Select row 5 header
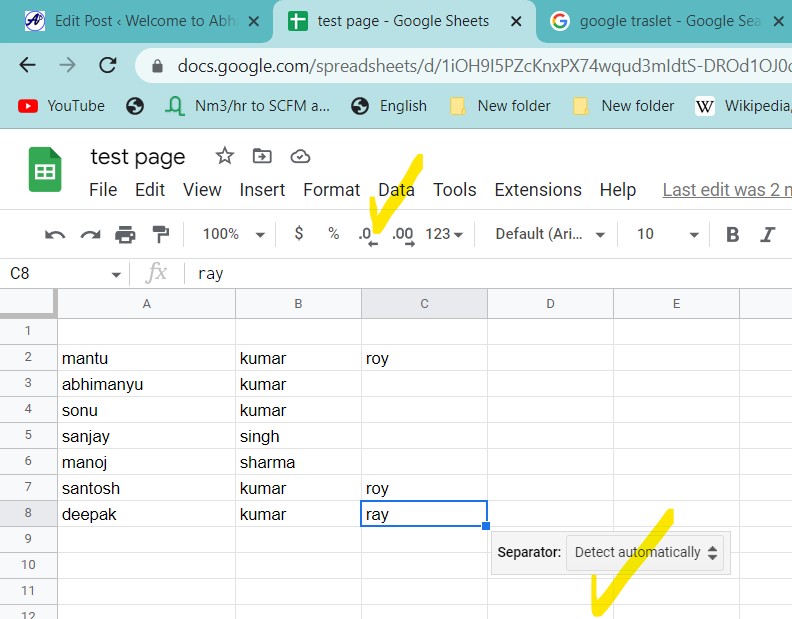The image size is (792, 619). (x=28, y=435)
